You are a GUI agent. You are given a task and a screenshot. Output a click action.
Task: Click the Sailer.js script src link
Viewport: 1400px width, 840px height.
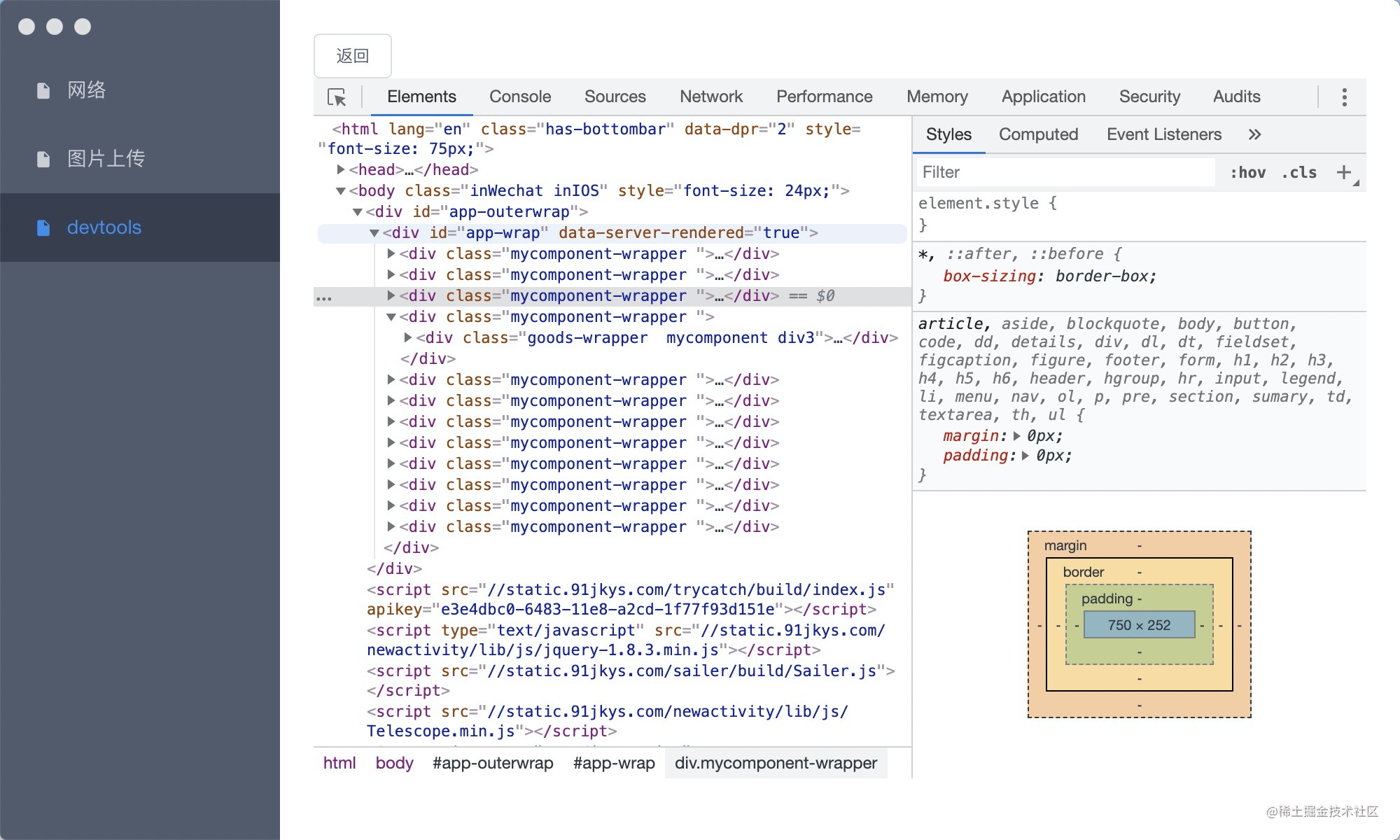point(682,671)
